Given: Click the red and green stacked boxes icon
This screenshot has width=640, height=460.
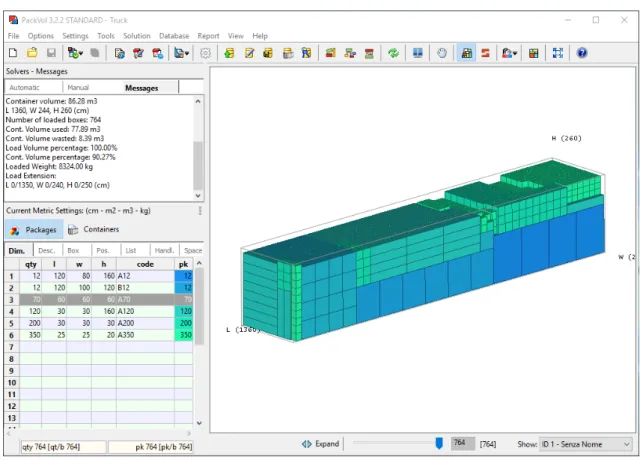Looking at the screenshot, I should click(x=331, y=53).
